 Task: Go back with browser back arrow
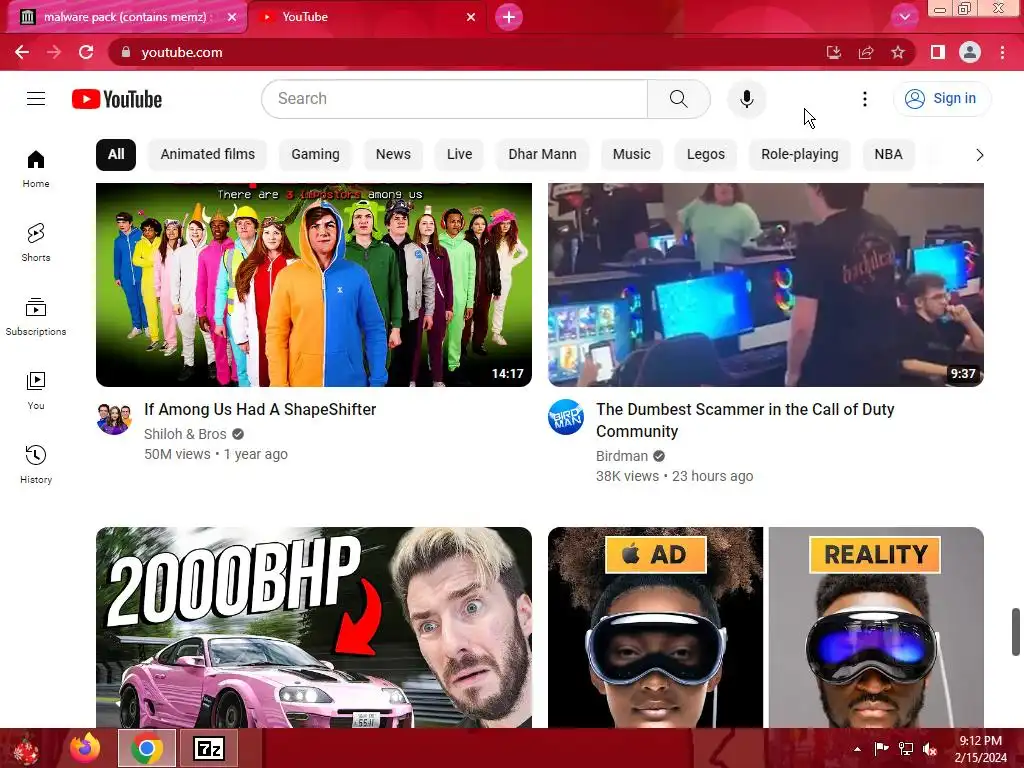point(22,52)
